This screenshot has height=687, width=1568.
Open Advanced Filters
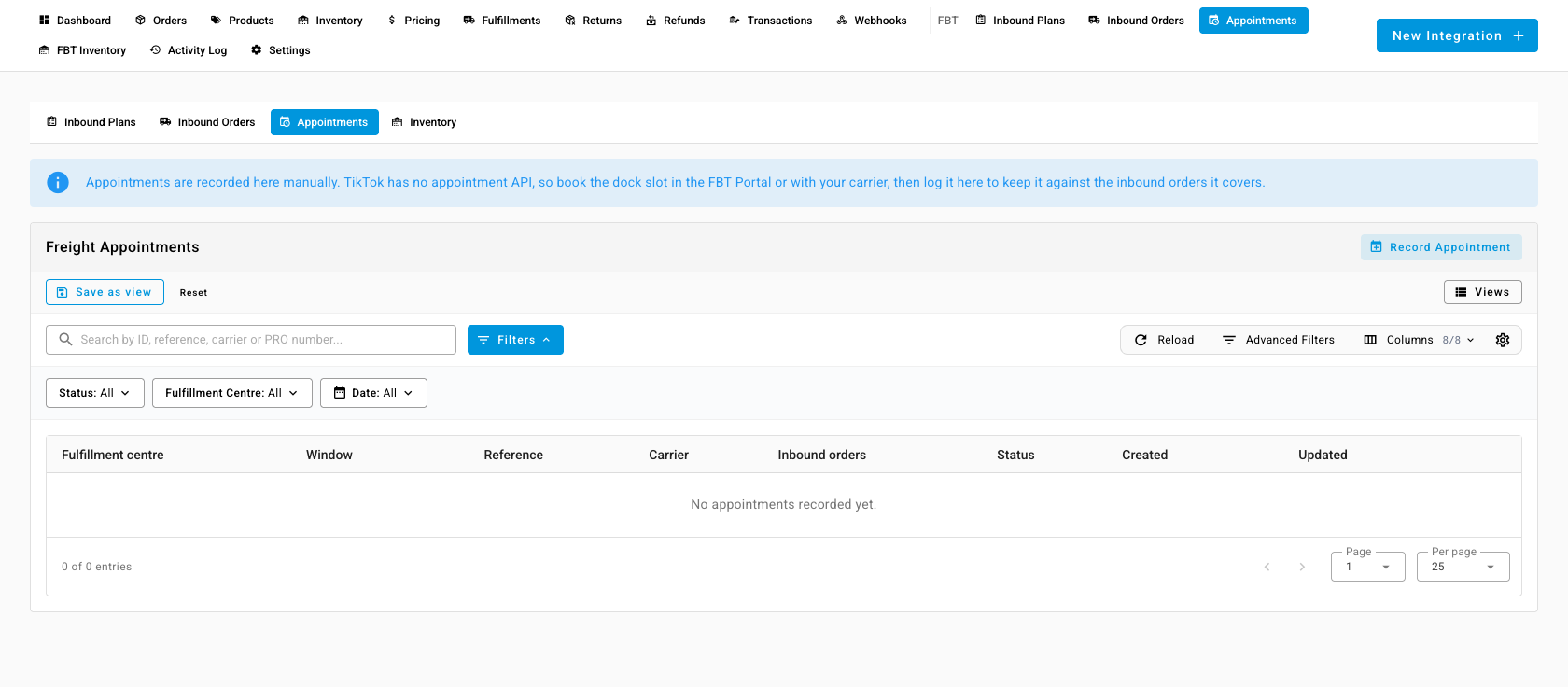1279,340
